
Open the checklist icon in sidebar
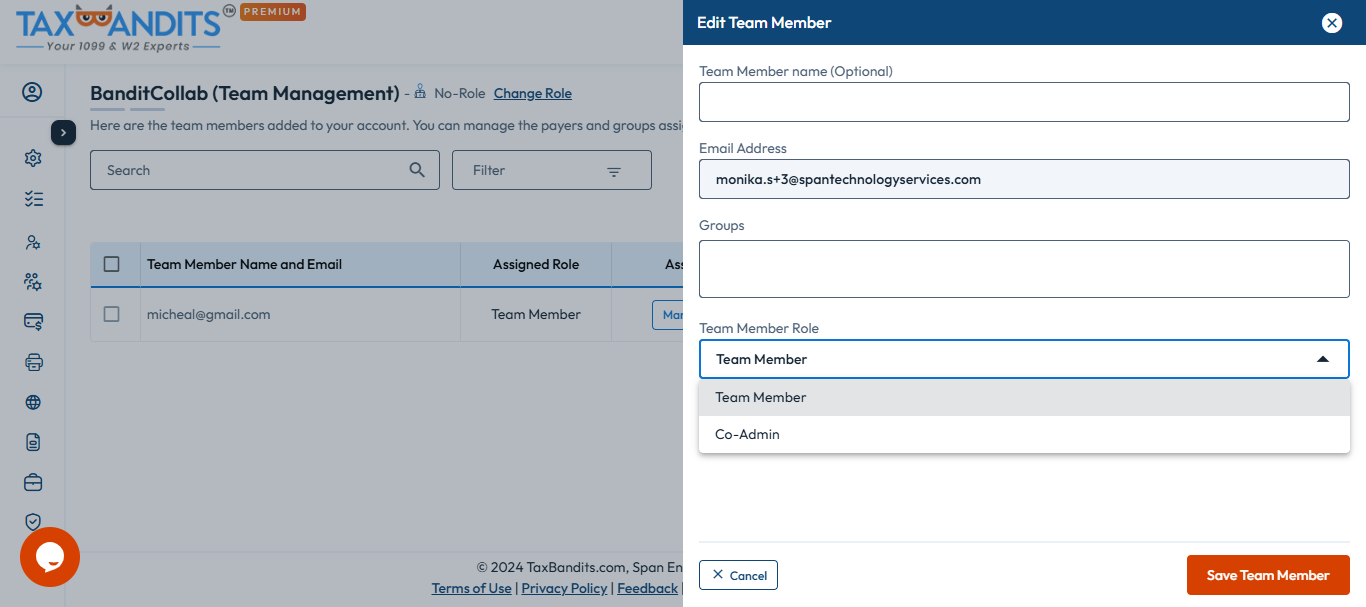coord(33,199)
